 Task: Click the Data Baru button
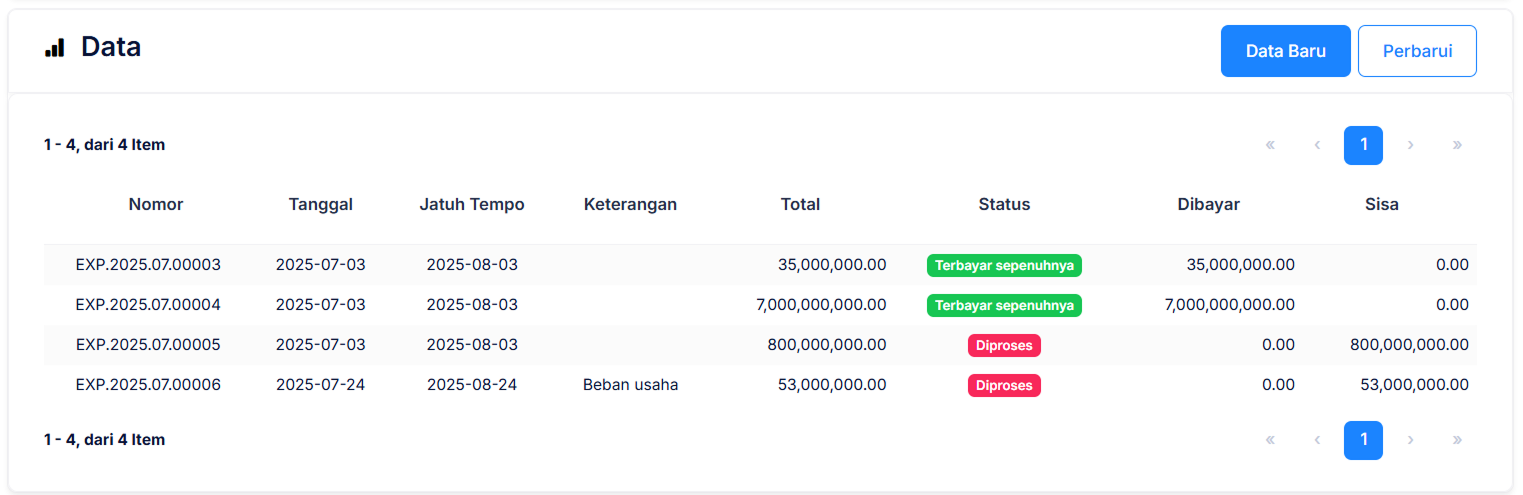(1285, 51)
